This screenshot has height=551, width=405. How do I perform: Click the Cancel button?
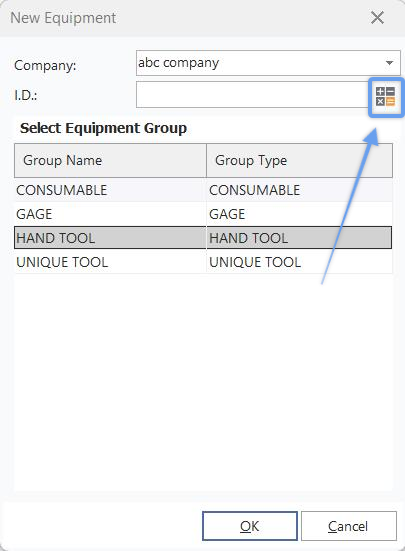(x=348, y=526)
